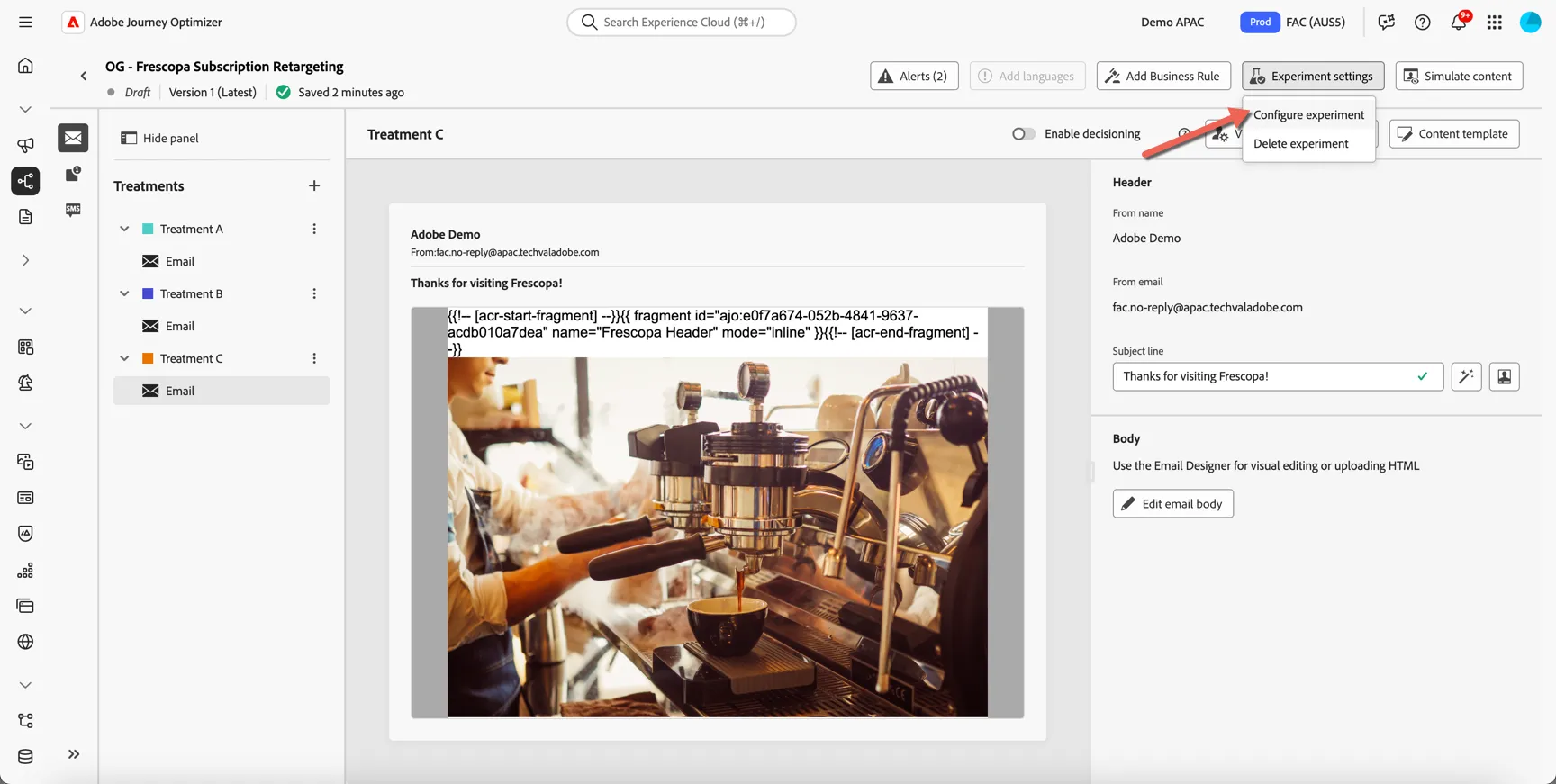Open the notifications bell icon
Viewport: 1556px width, 784px height.
[x=1459, y=23]
